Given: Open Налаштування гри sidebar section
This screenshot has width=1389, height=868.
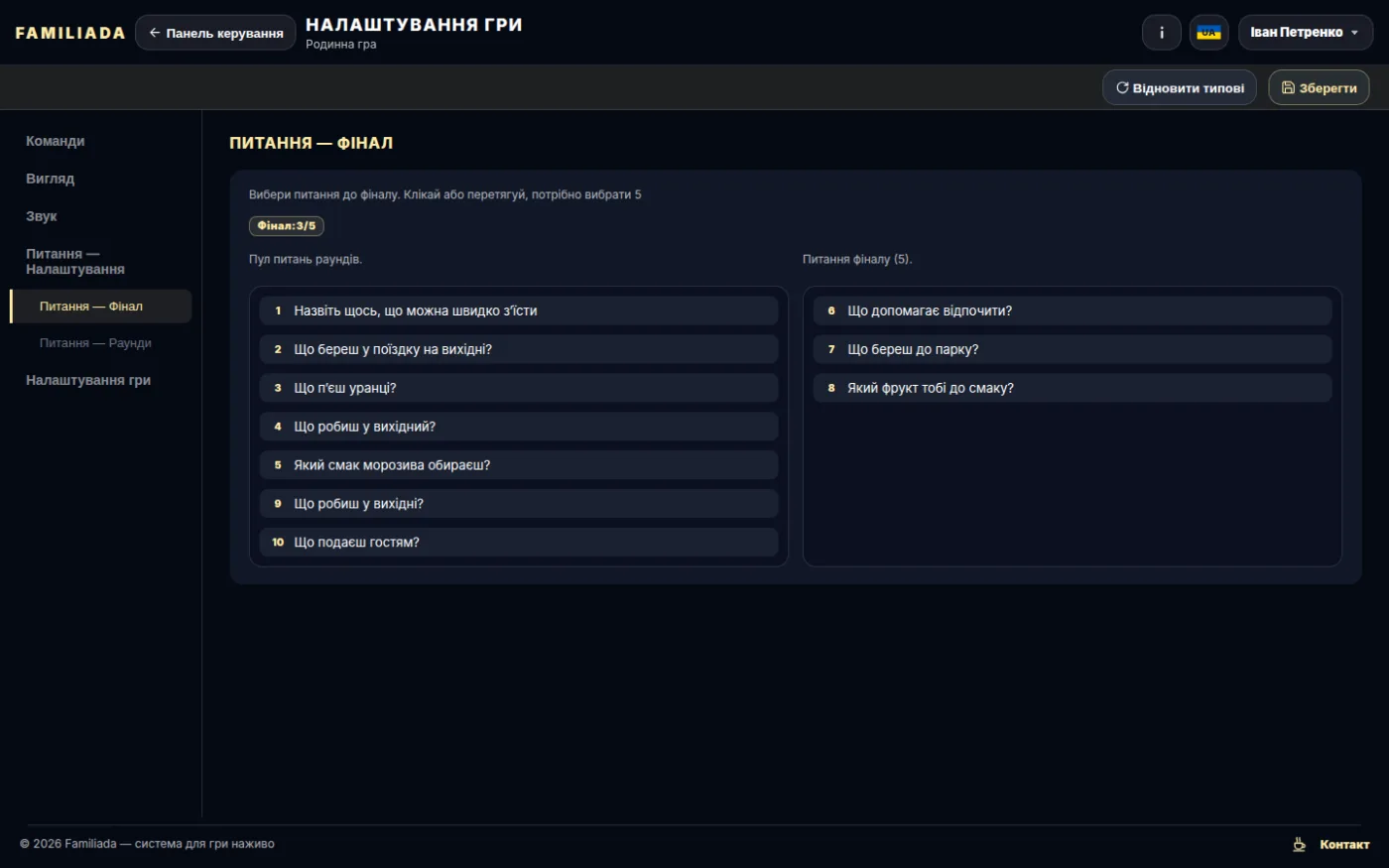Looking at the screenshot, I should pos(88,380).
